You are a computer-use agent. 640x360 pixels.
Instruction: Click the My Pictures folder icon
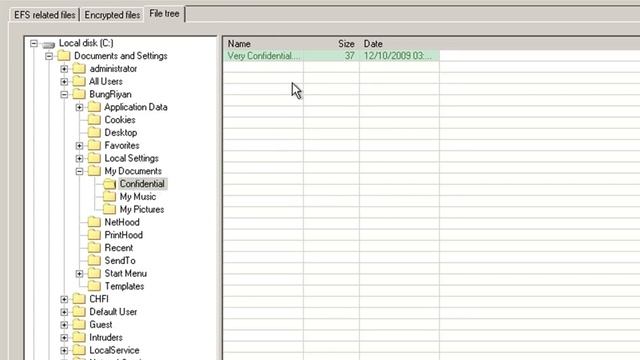point(109,209)
